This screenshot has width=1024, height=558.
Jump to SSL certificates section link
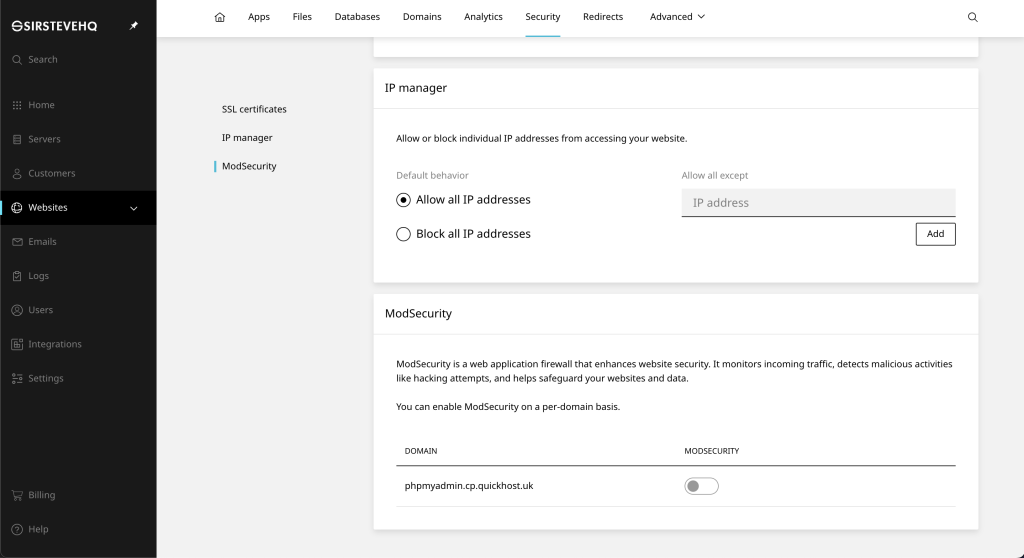point(254,109)
